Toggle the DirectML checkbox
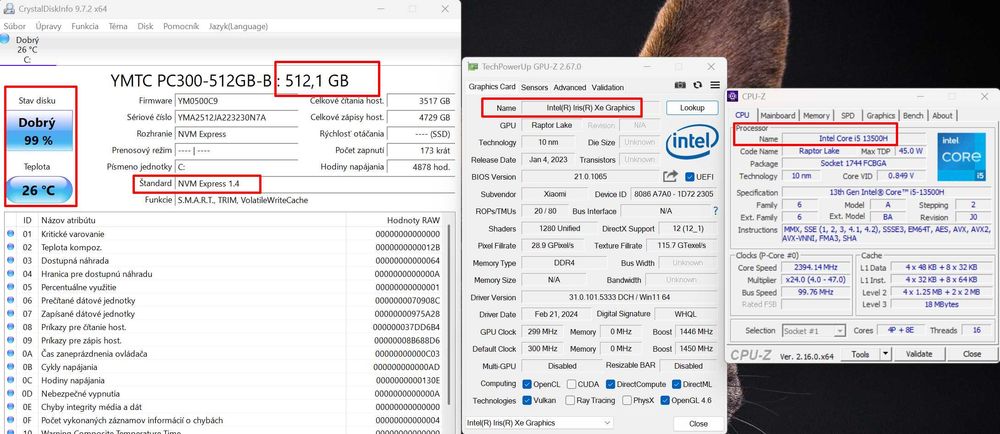The image size is (1000, 434). 677,384
